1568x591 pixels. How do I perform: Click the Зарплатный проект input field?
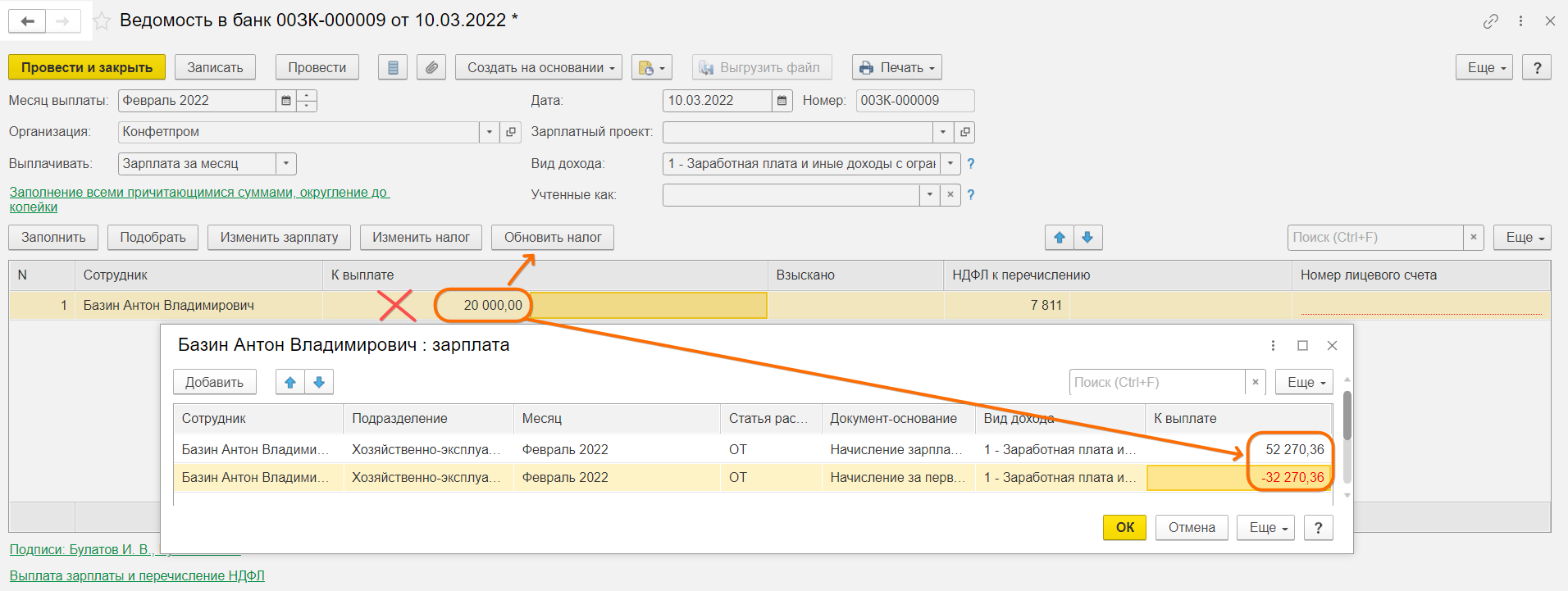click(797, 132)
